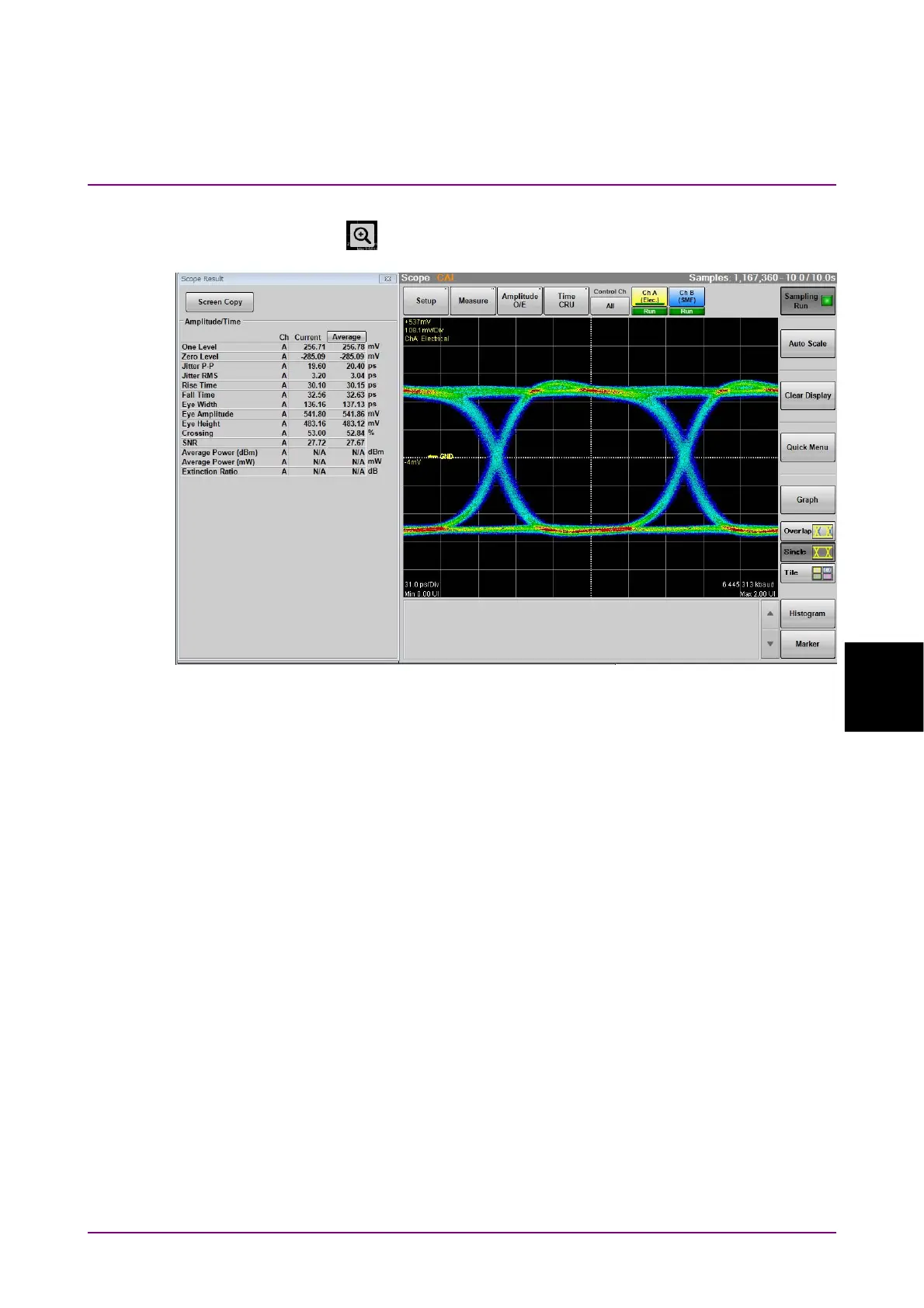The height and width of the screenshot is (1308, 924).
Task: Click the down arrow in the message area
Action: [x=769, y=644]
